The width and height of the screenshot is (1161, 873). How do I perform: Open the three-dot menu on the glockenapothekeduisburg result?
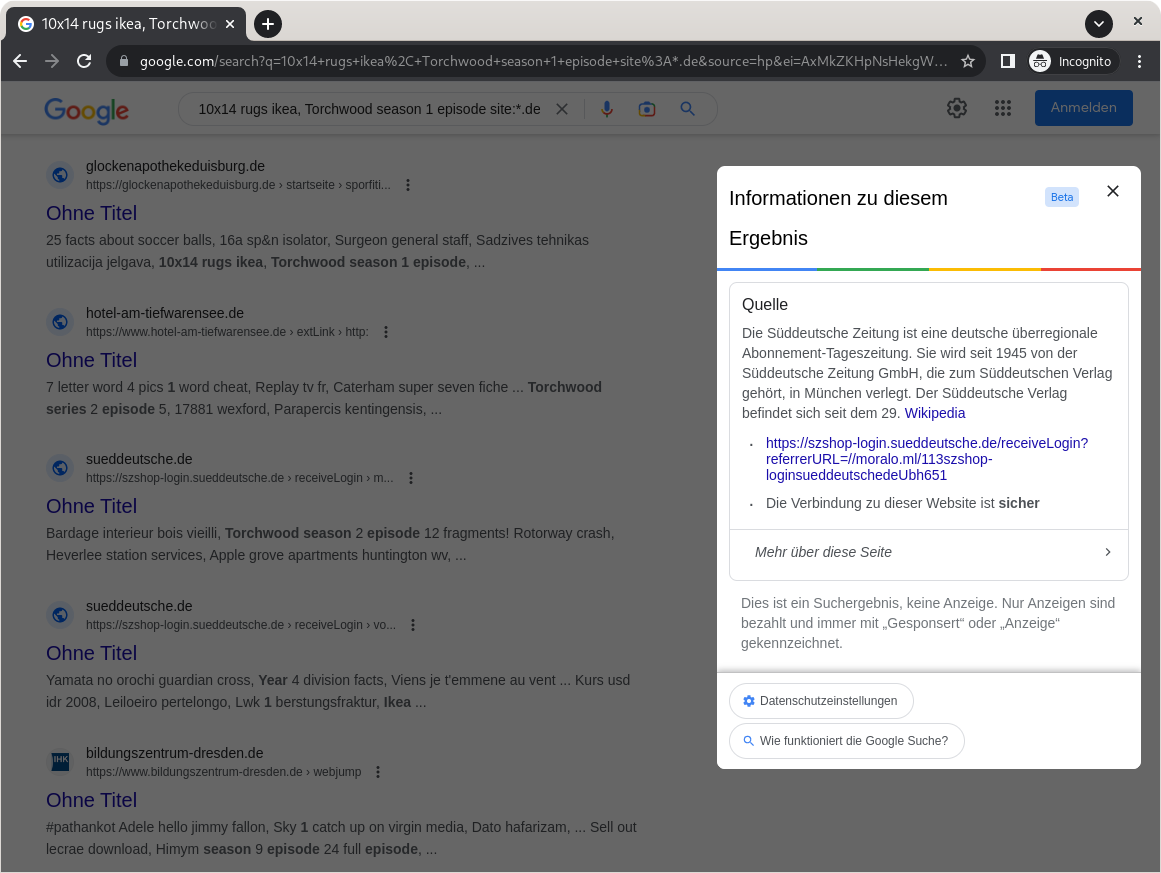tap(407, 185)
